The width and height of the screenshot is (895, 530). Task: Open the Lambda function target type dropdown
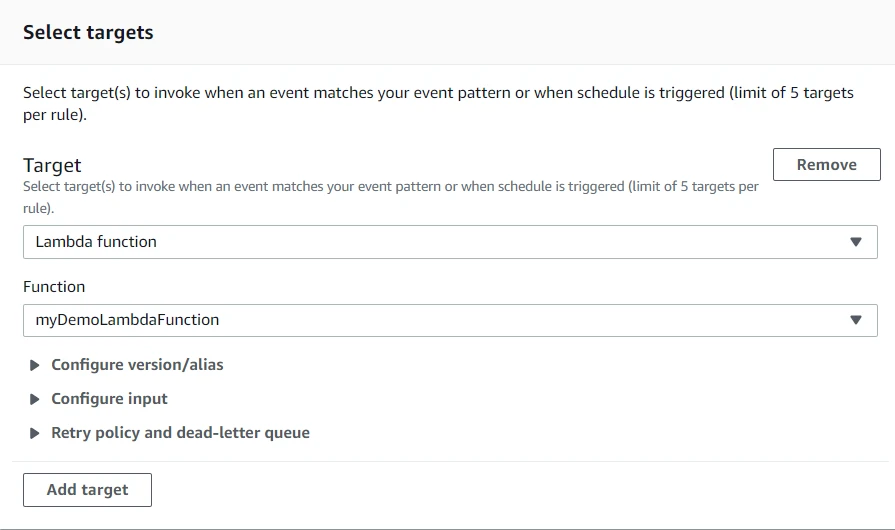450,242
